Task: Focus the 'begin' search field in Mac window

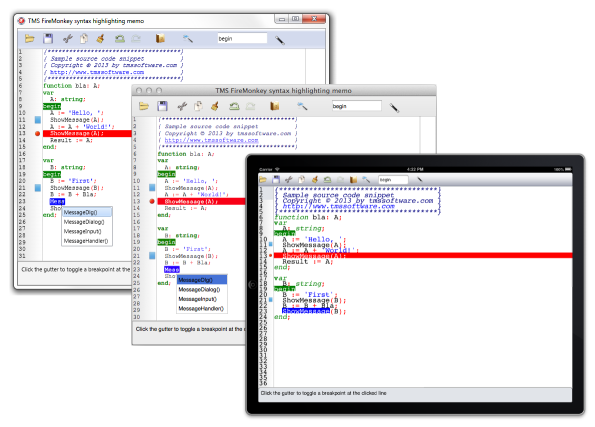Action: (357, 106)
